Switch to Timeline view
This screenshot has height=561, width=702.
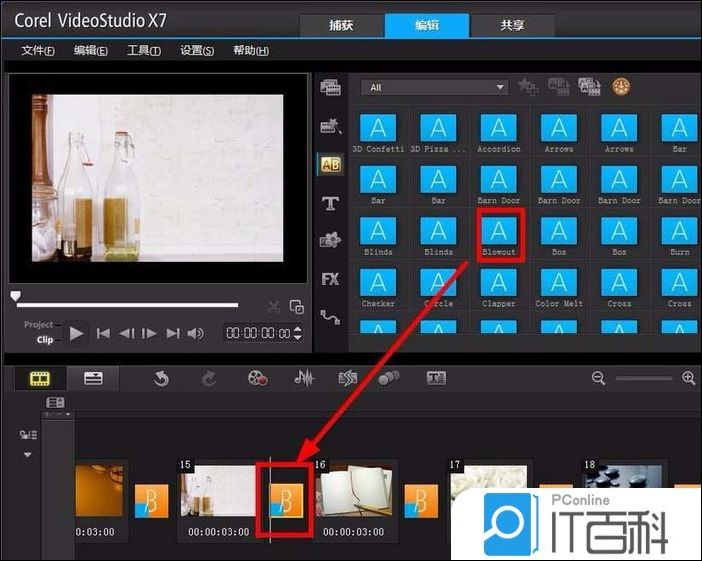[x=93, y=378]
